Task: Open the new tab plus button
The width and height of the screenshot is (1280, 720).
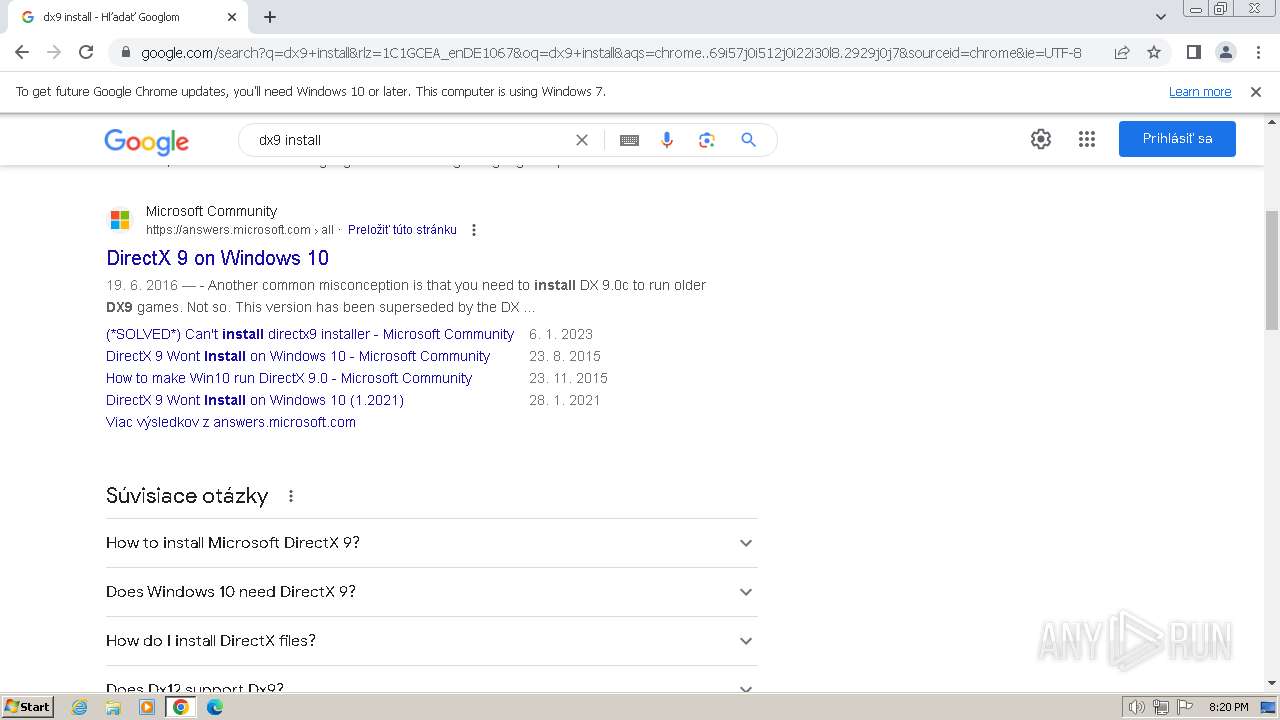Action: pyautogui.click(x=270, y=17)
